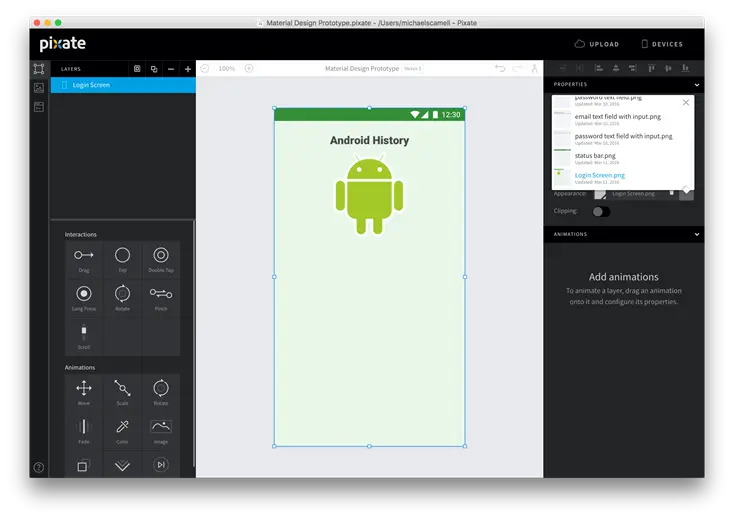This screenshot has width=734, height=520.
Task: Choose the Move animation icon
Action: click(84, 388)
